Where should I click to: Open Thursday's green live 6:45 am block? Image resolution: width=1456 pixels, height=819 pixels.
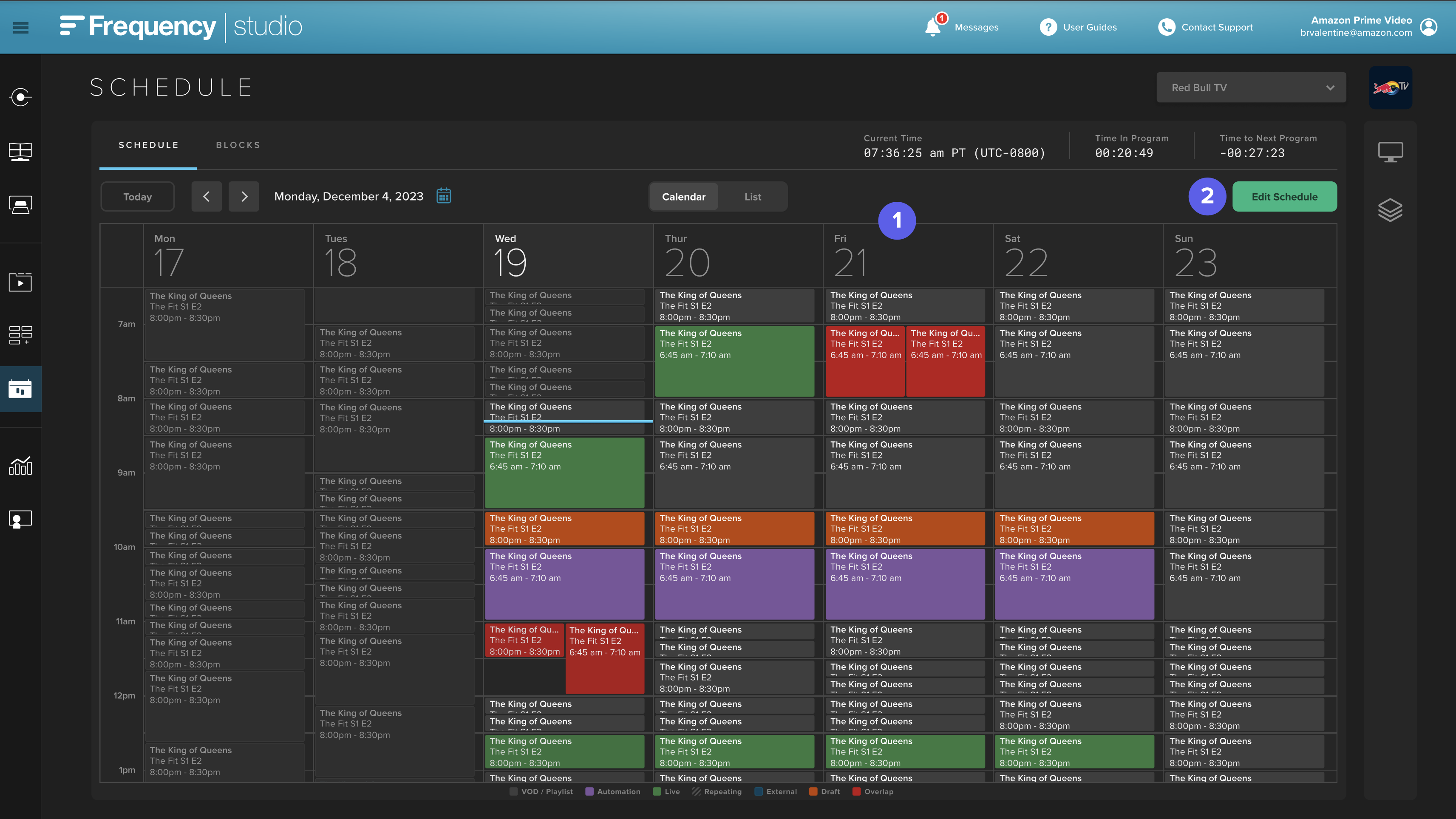coord(734,361)
